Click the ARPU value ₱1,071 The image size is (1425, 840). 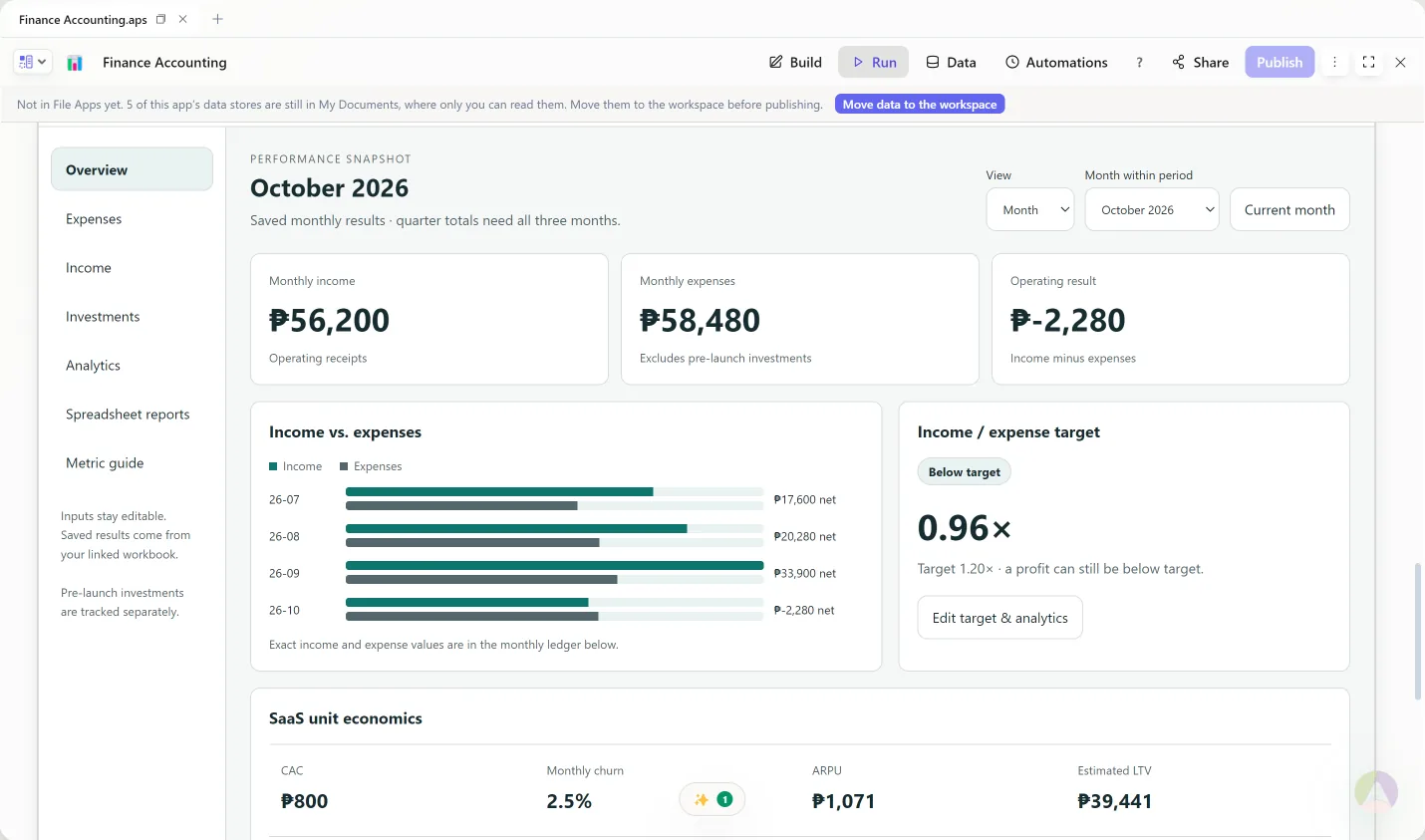point(843,801)
